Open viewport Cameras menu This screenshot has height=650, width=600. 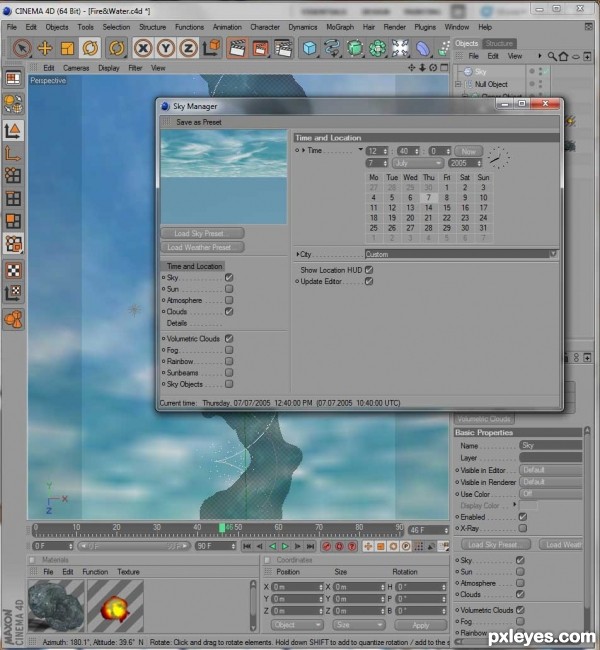click(x=76, y=68)
